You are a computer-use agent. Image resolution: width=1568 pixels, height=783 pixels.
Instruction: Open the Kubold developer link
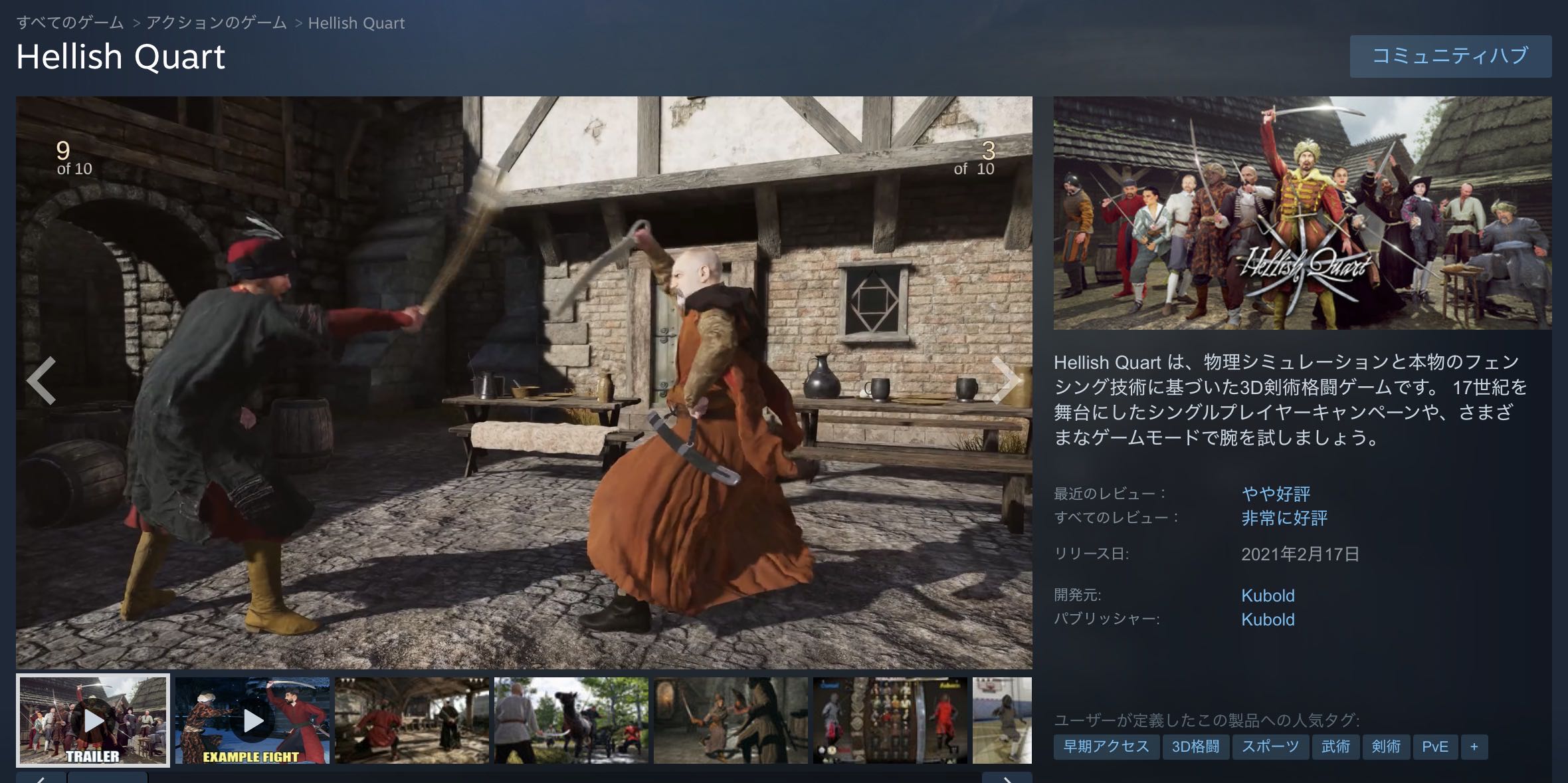[x=1268, y=596]
